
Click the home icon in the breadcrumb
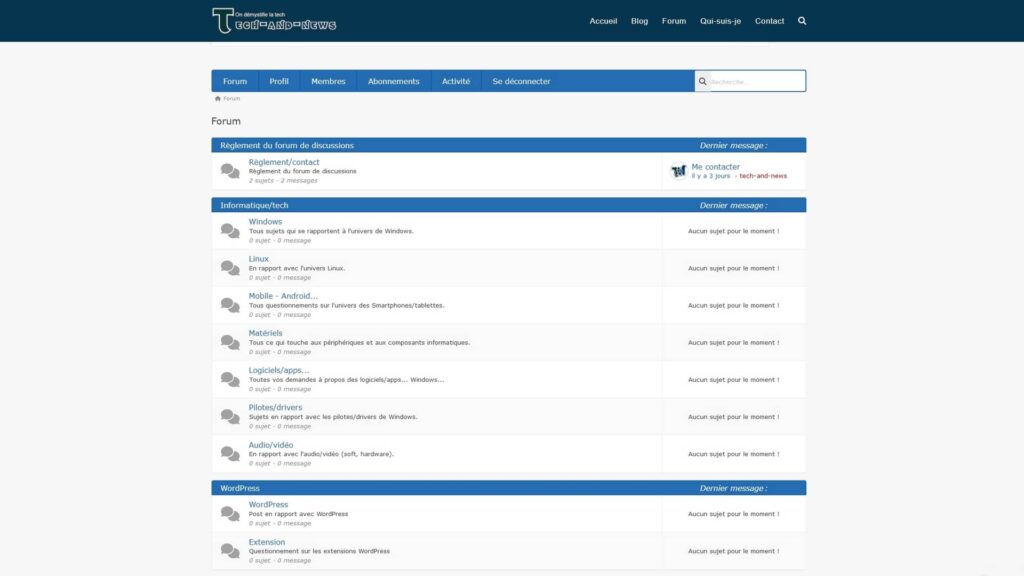pyautogui.click(x=217, y=98)
